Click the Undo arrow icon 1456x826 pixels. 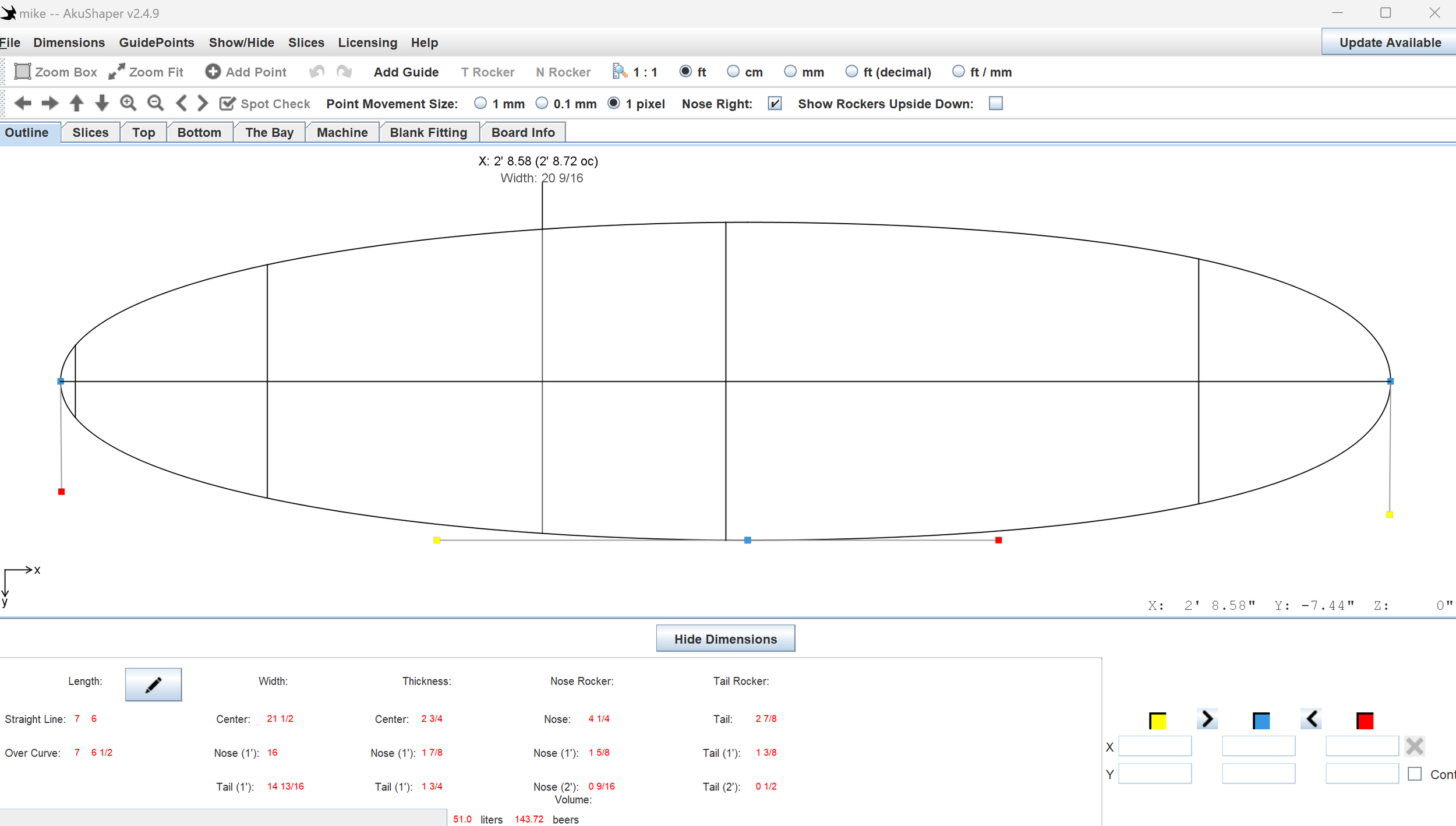[316, 71]
